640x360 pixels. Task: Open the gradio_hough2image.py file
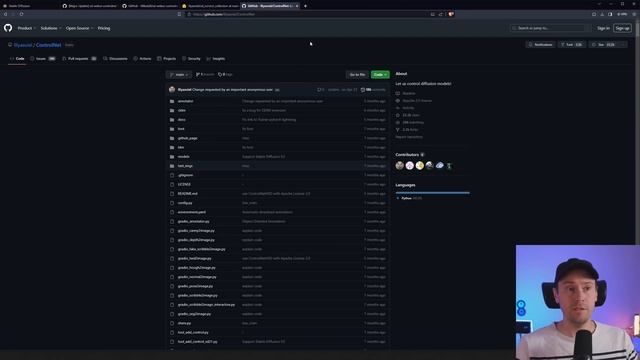(x=197, y=268)
